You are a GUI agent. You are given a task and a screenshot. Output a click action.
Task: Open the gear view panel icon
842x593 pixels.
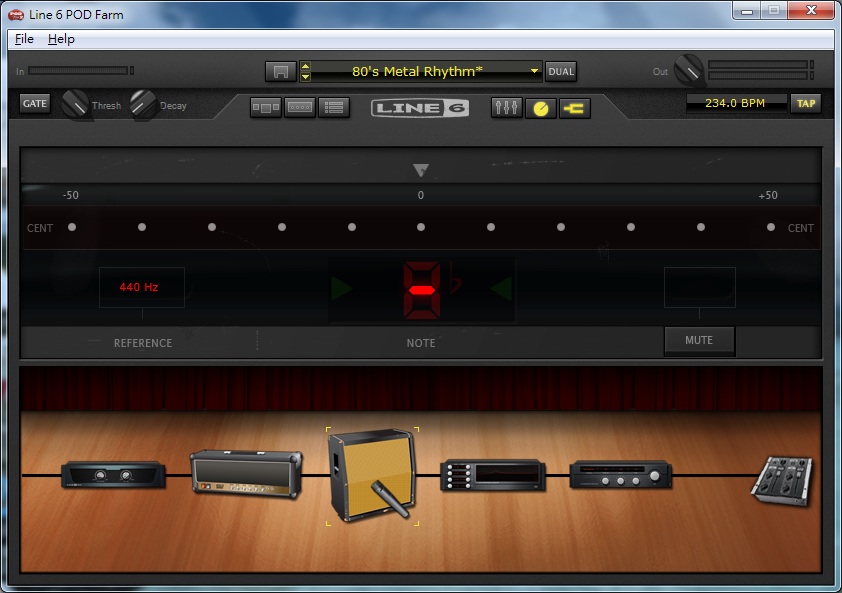[266, 107]
